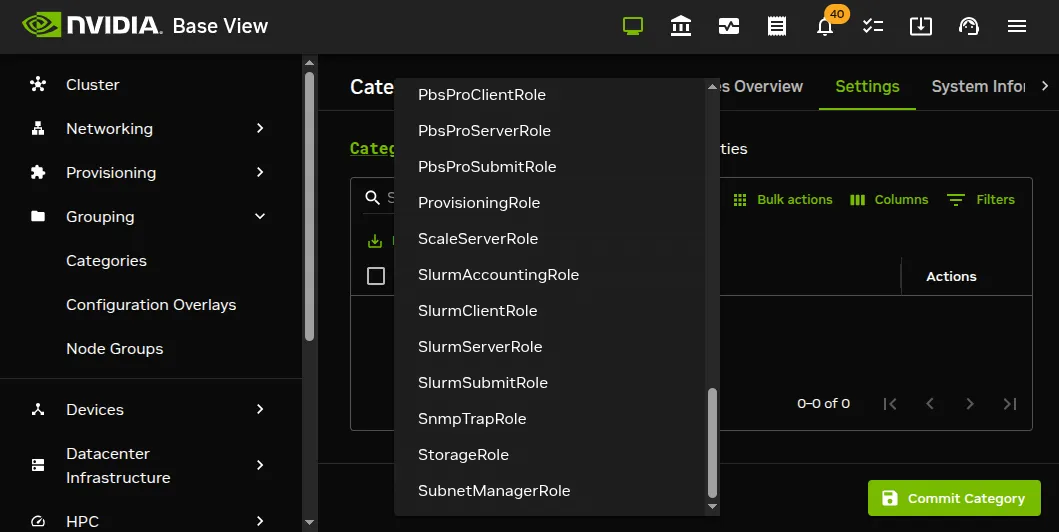Go to next page of table
The height and width of the screenshot is (532, 1059).
point(970,404)
